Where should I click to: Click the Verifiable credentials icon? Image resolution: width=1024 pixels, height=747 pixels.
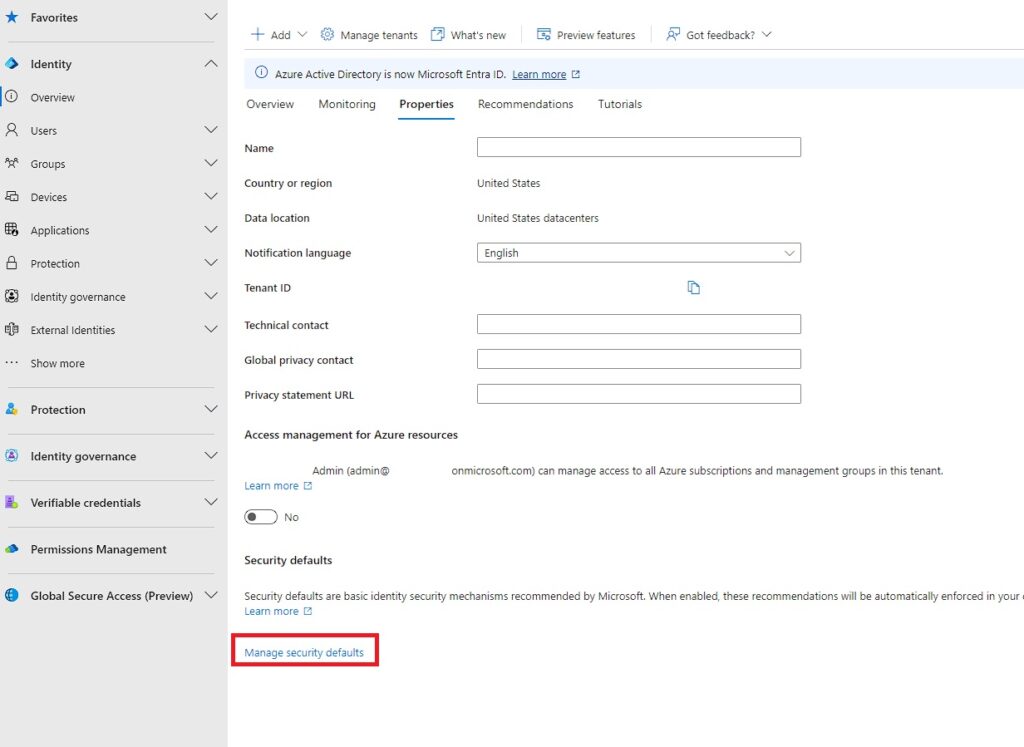12,502
